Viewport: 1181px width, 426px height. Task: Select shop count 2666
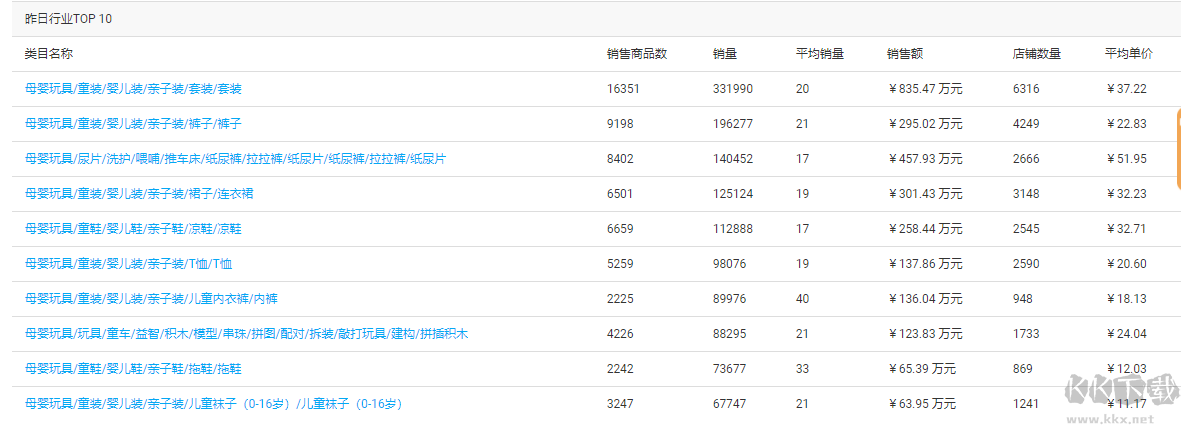[x=1027, y=159]
